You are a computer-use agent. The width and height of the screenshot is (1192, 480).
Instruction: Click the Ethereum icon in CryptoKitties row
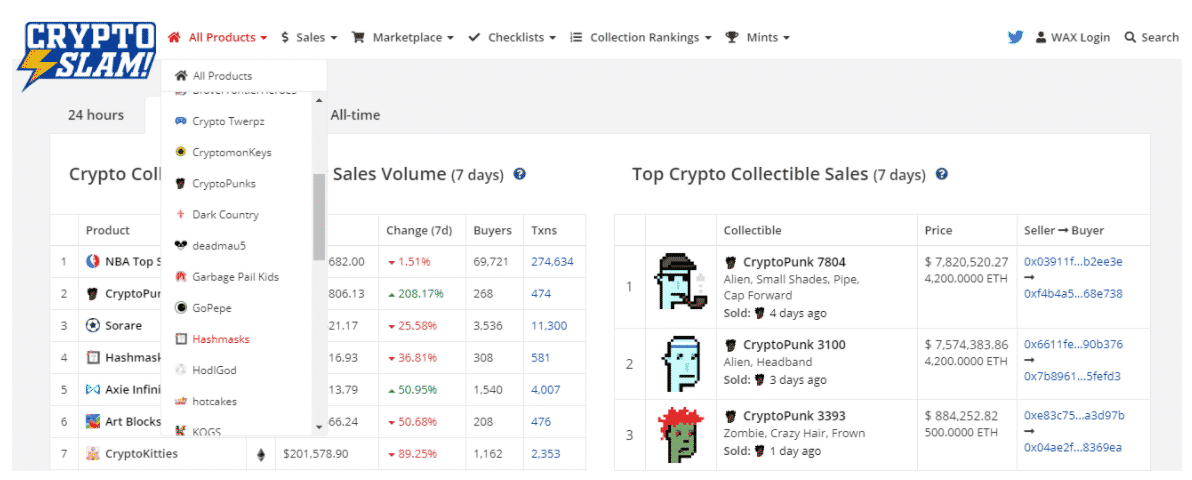[262, 454]
